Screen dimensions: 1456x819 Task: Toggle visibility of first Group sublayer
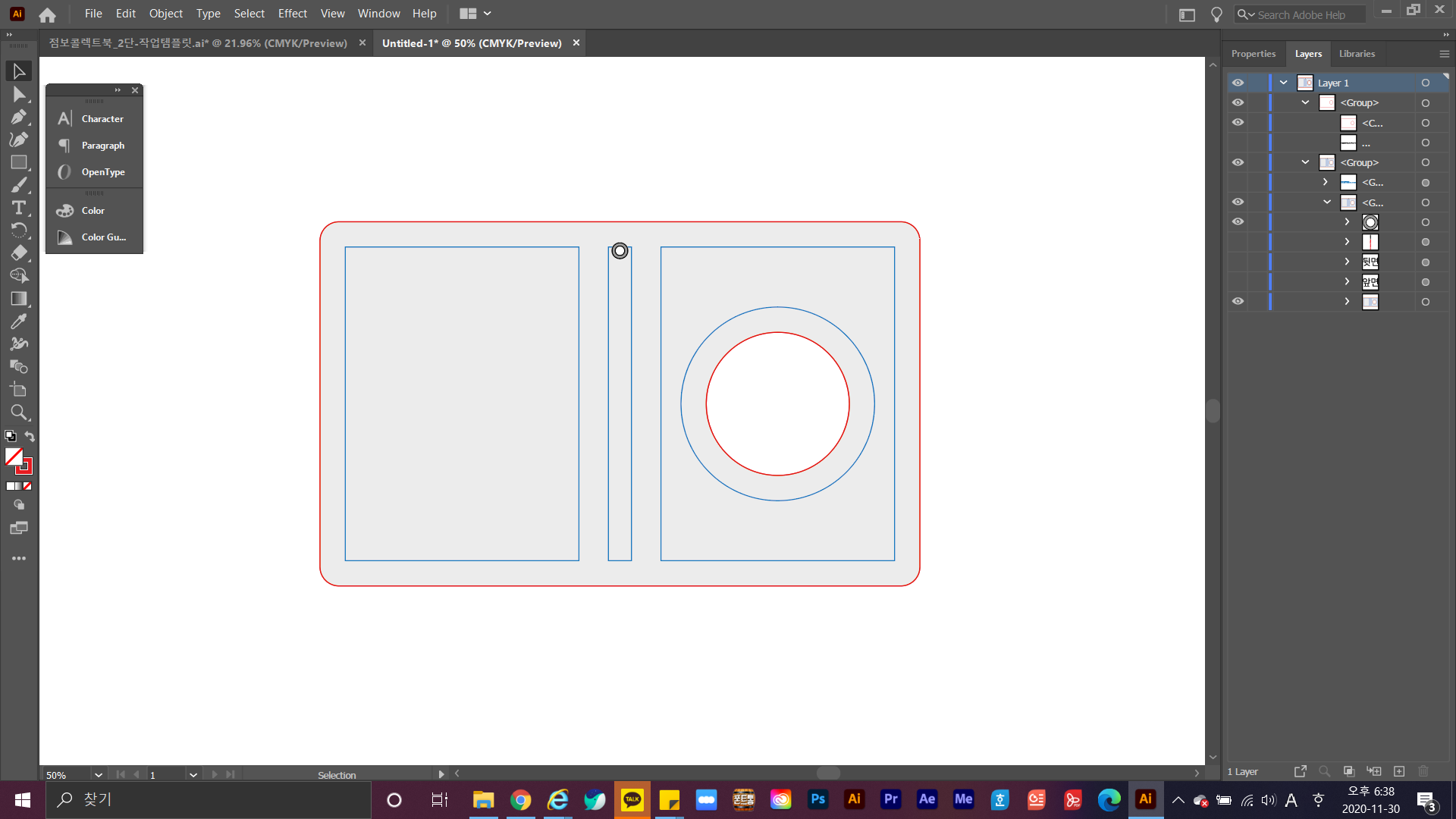[1238, 102]
